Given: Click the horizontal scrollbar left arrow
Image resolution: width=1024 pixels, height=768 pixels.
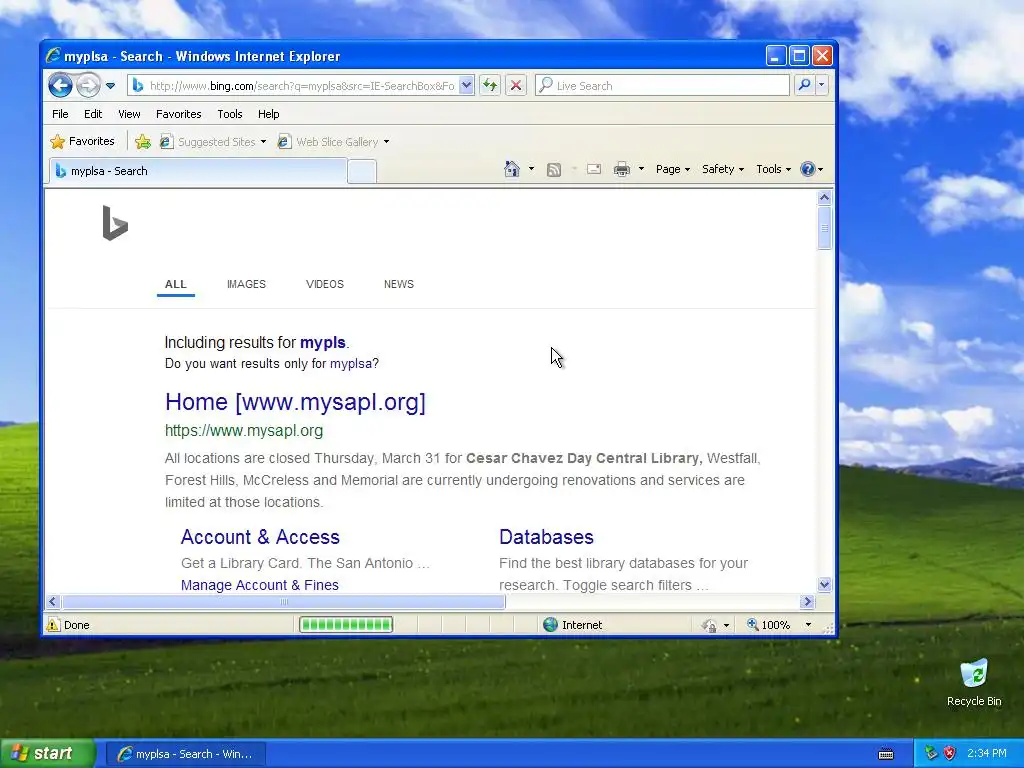Looking at the screenshot, I should click(54, 601).
